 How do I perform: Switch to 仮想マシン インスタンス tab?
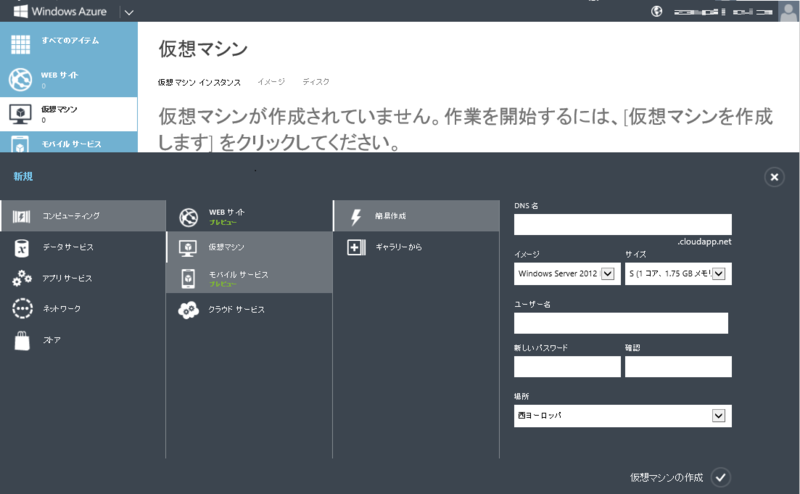pyautogui.click(x=199, y=82)
